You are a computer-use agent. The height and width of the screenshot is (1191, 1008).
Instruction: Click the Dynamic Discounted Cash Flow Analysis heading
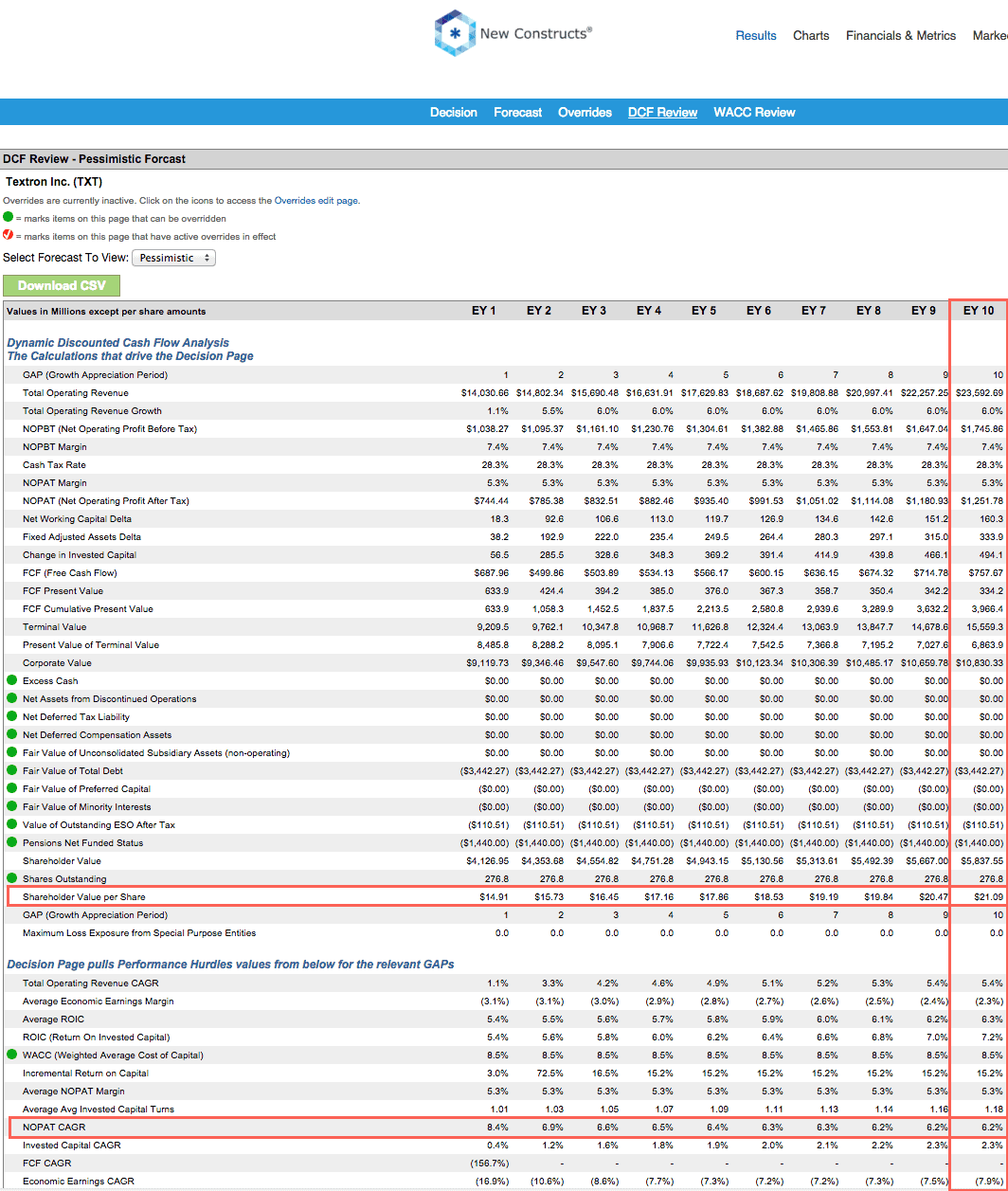117,343
